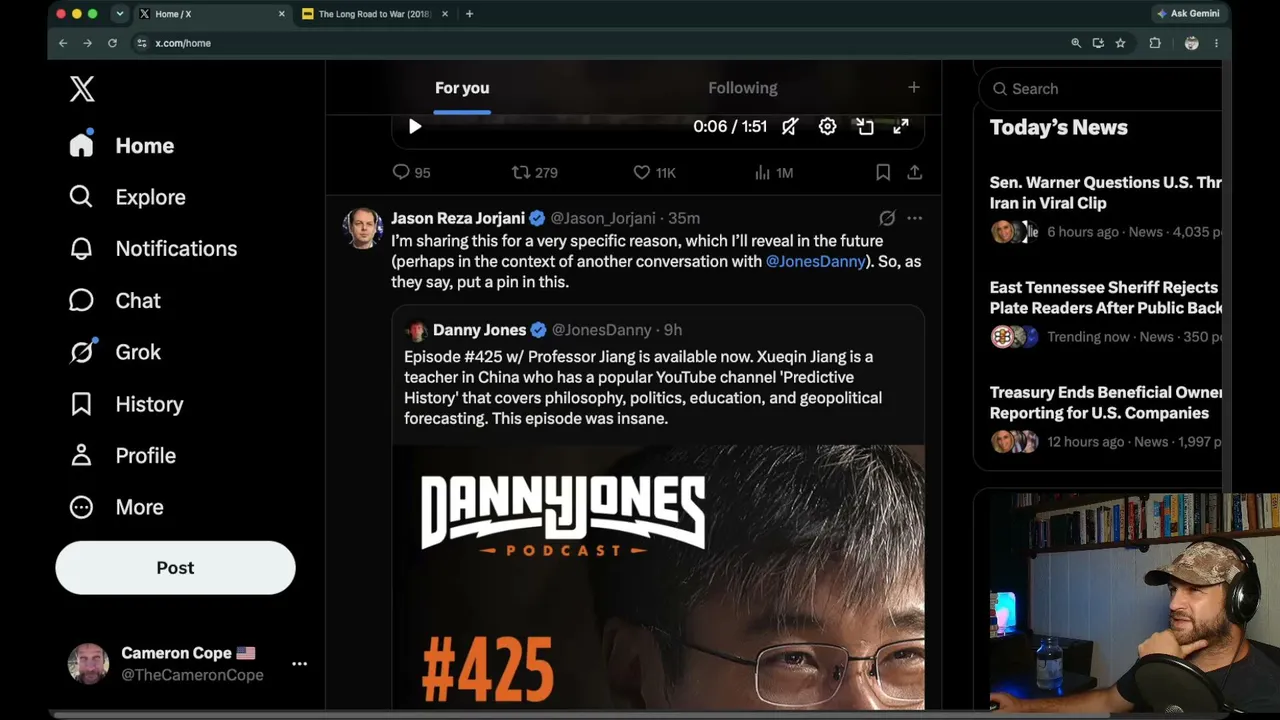Go back in the browser
The width and height of the screenshot is (1280, 720).
tap(63, 43)
